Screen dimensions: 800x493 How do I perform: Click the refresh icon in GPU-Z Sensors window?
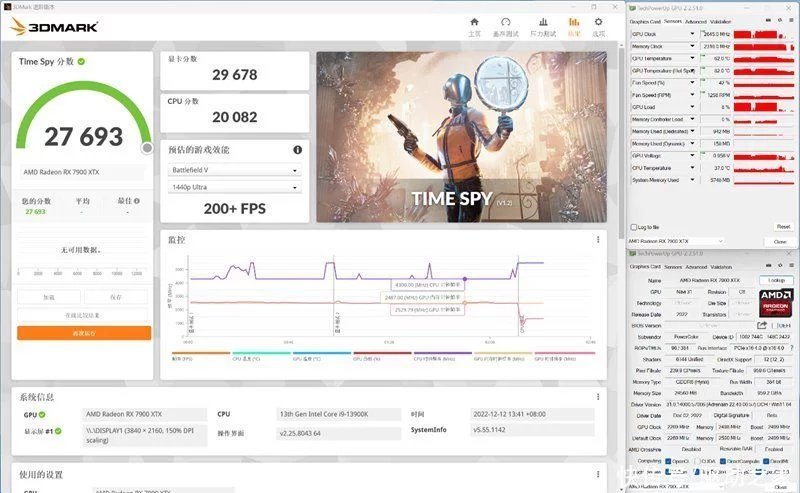780,20
